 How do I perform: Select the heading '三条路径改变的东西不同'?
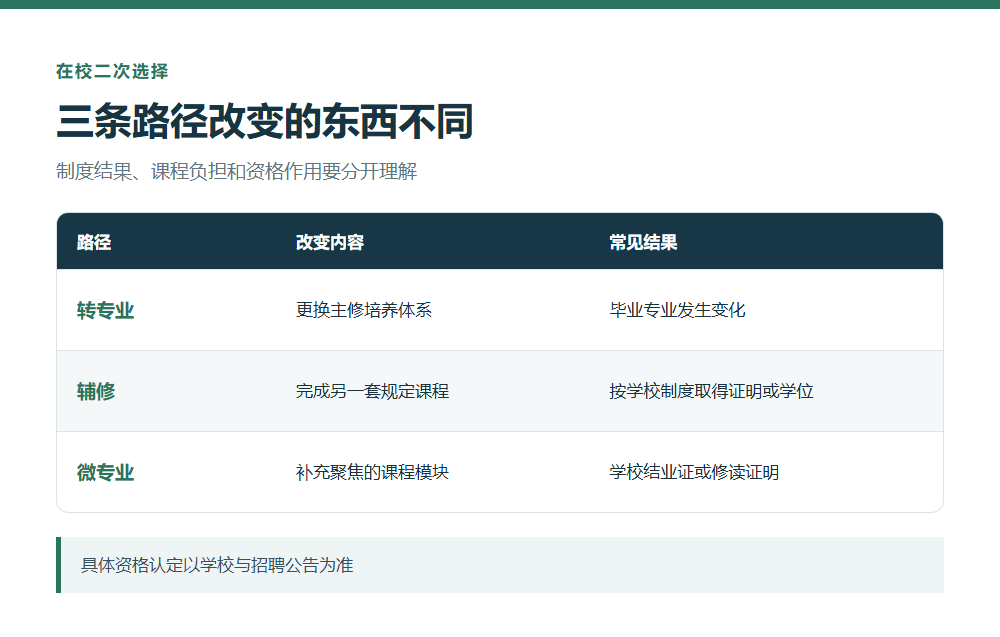click(265, 121)
